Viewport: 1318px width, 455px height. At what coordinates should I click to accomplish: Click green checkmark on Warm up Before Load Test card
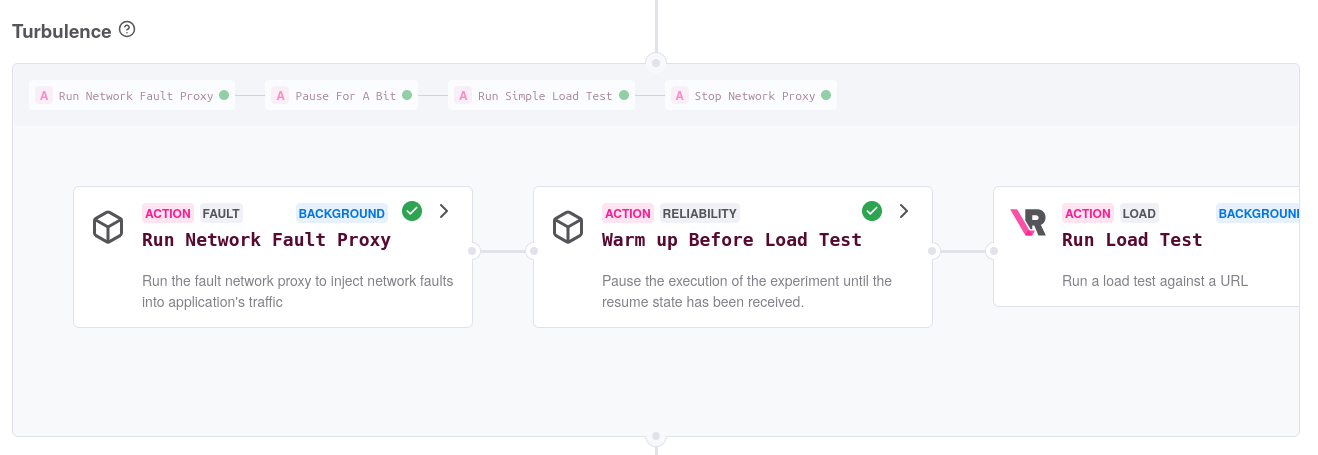[872, 211]
